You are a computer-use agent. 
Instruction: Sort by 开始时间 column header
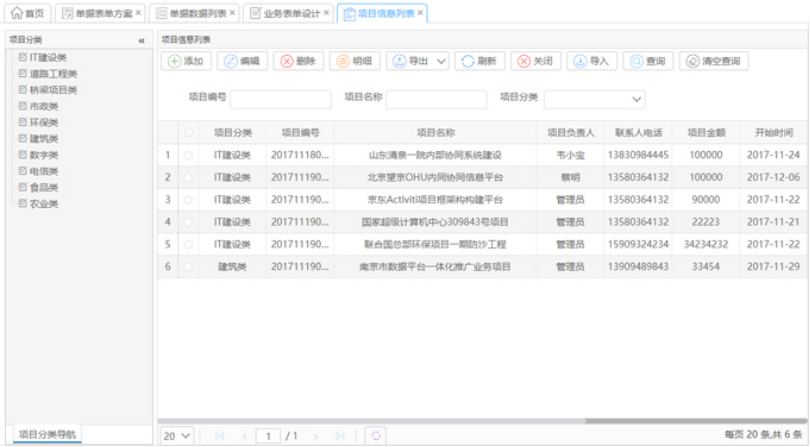pyautogui.click(x=773, y=133)
